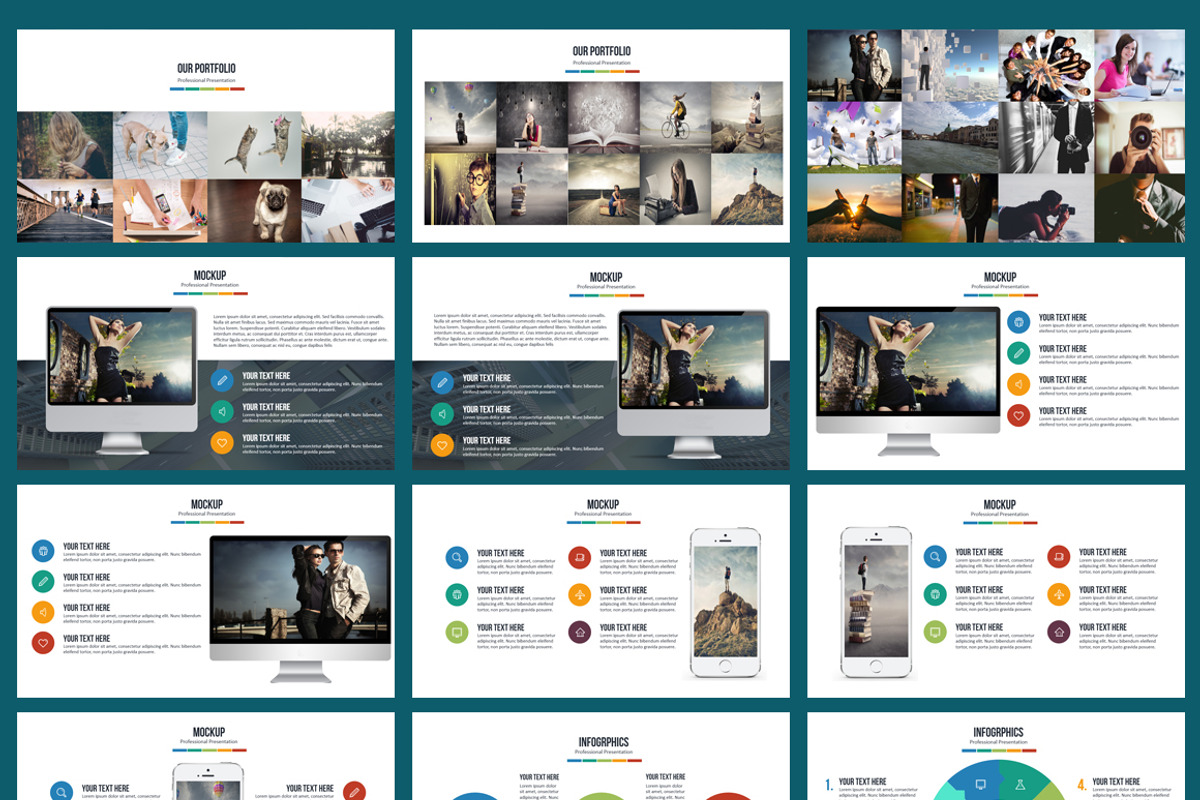
Task: Click iPhone mockup showing rock climber
Action: (725, 604)
